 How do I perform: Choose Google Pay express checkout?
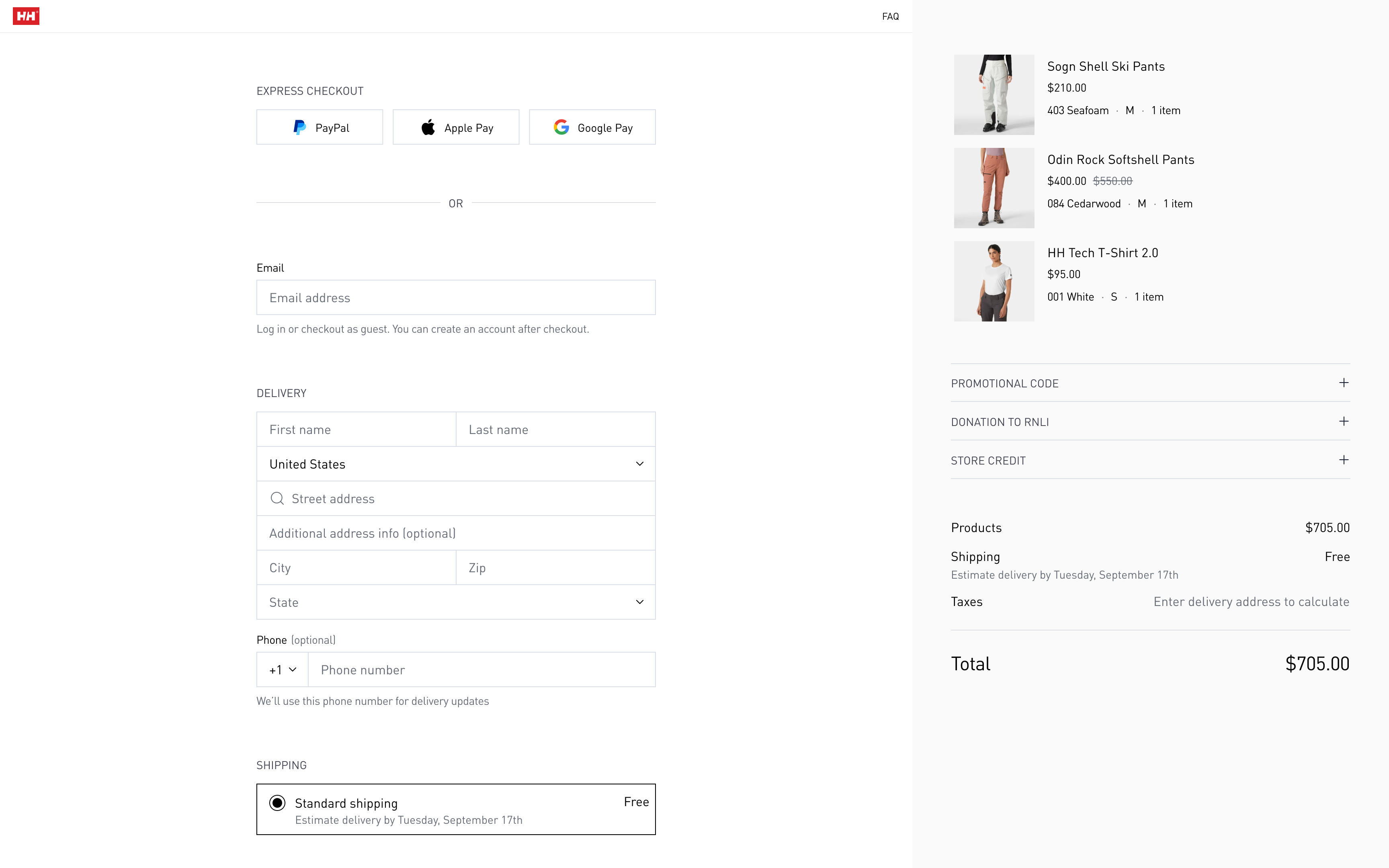click(x=592, y=127)
